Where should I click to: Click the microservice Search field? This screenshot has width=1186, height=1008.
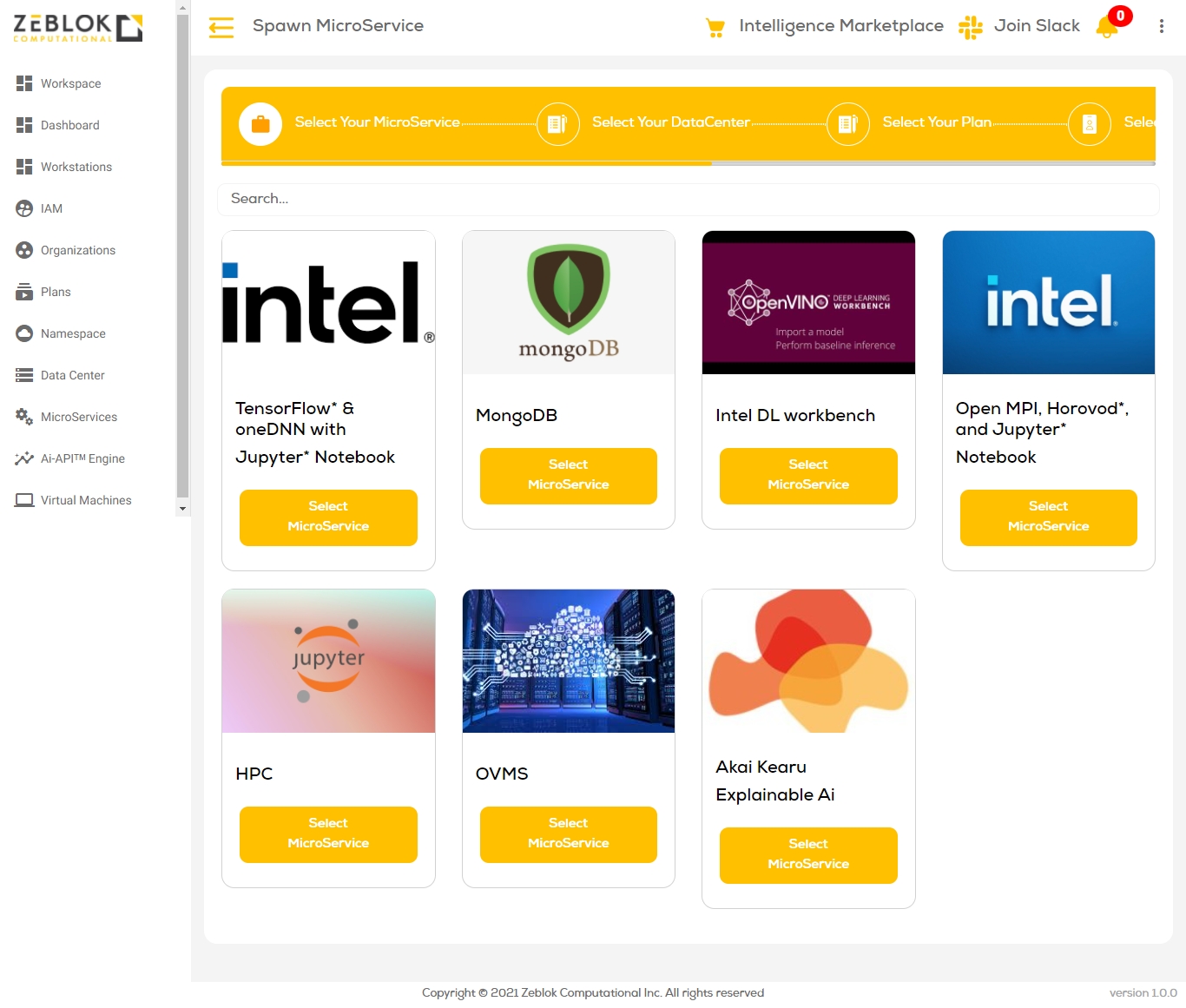[x=688, y=199]
